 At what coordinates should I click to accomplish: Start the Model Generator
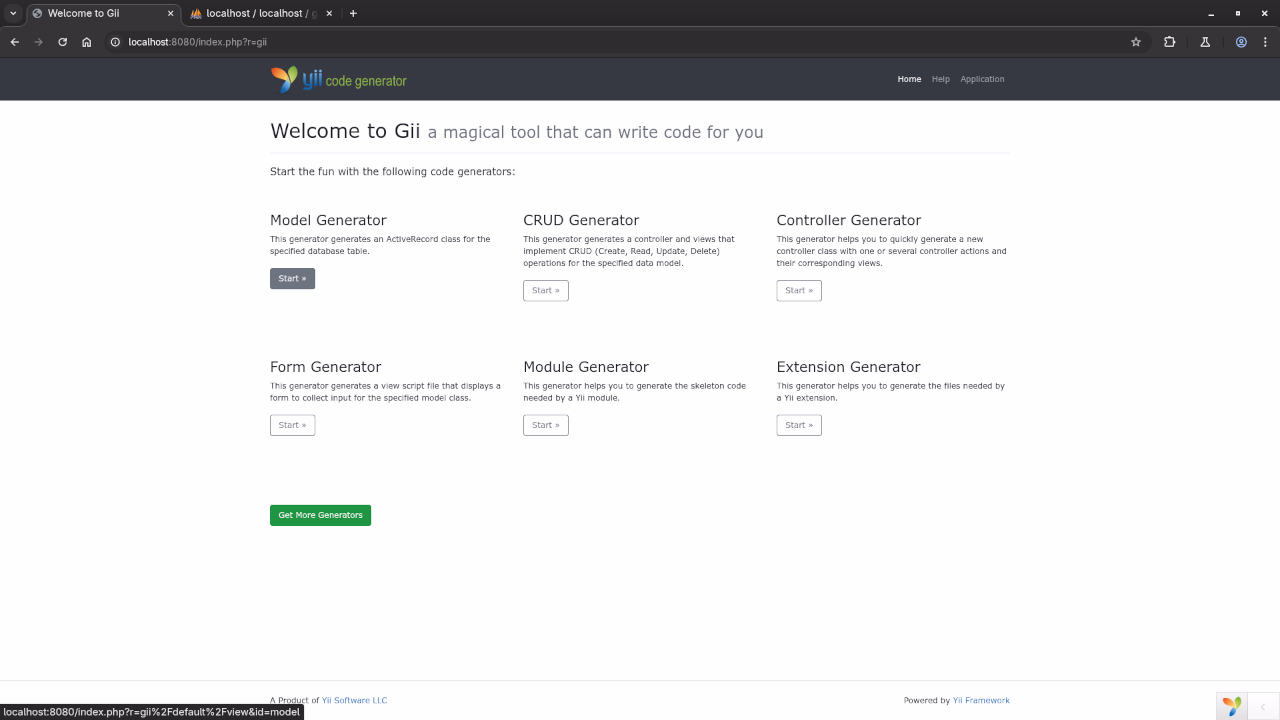(292, 278)
